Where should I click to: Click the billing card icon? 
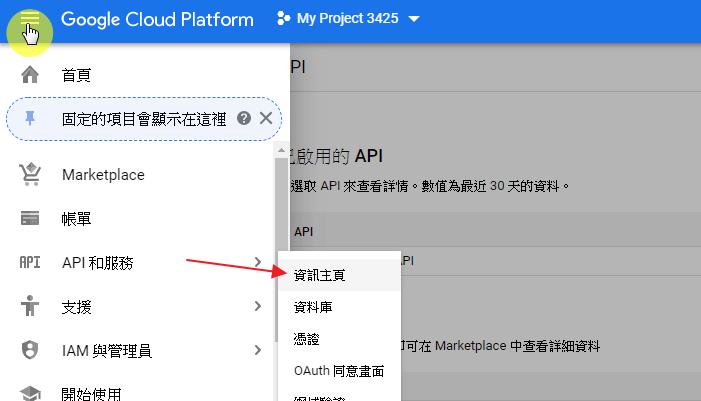[30, 218]
